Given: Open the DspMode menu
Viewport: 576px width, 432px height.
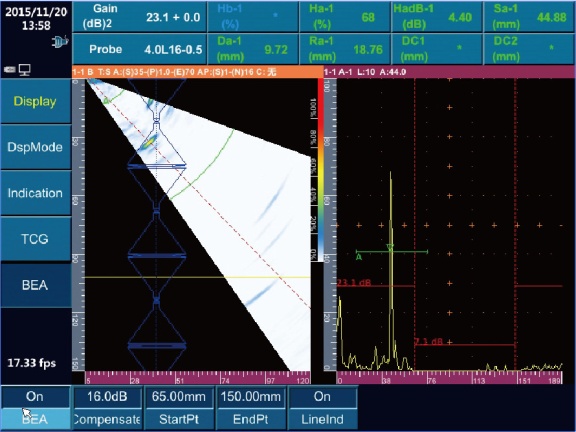Looking at the screenshot, I should (36, 147).
